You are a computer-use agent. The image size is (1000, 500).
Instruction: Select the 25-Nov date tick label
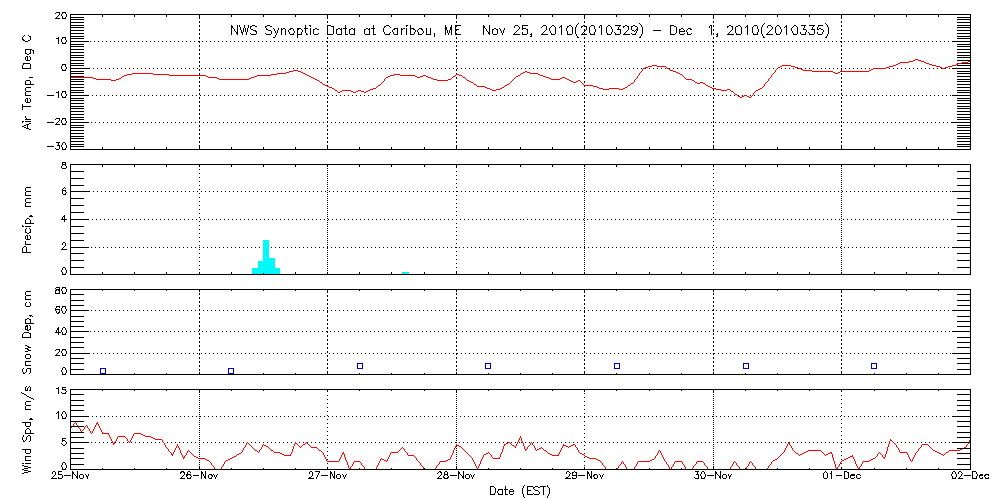tap(71, 478)
